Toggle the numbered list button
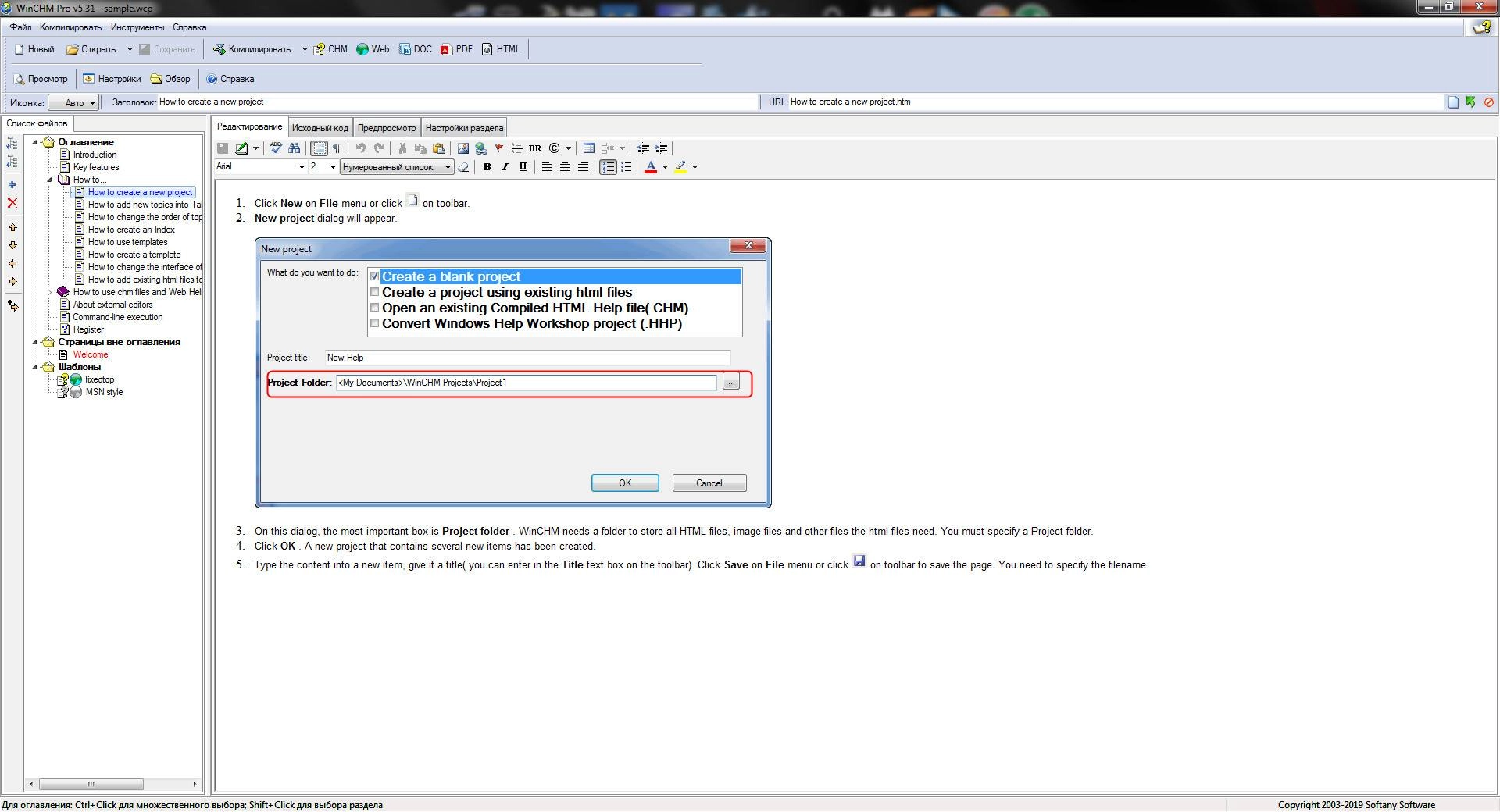Viewport: 1500px width, 812px height. point(608,166)
